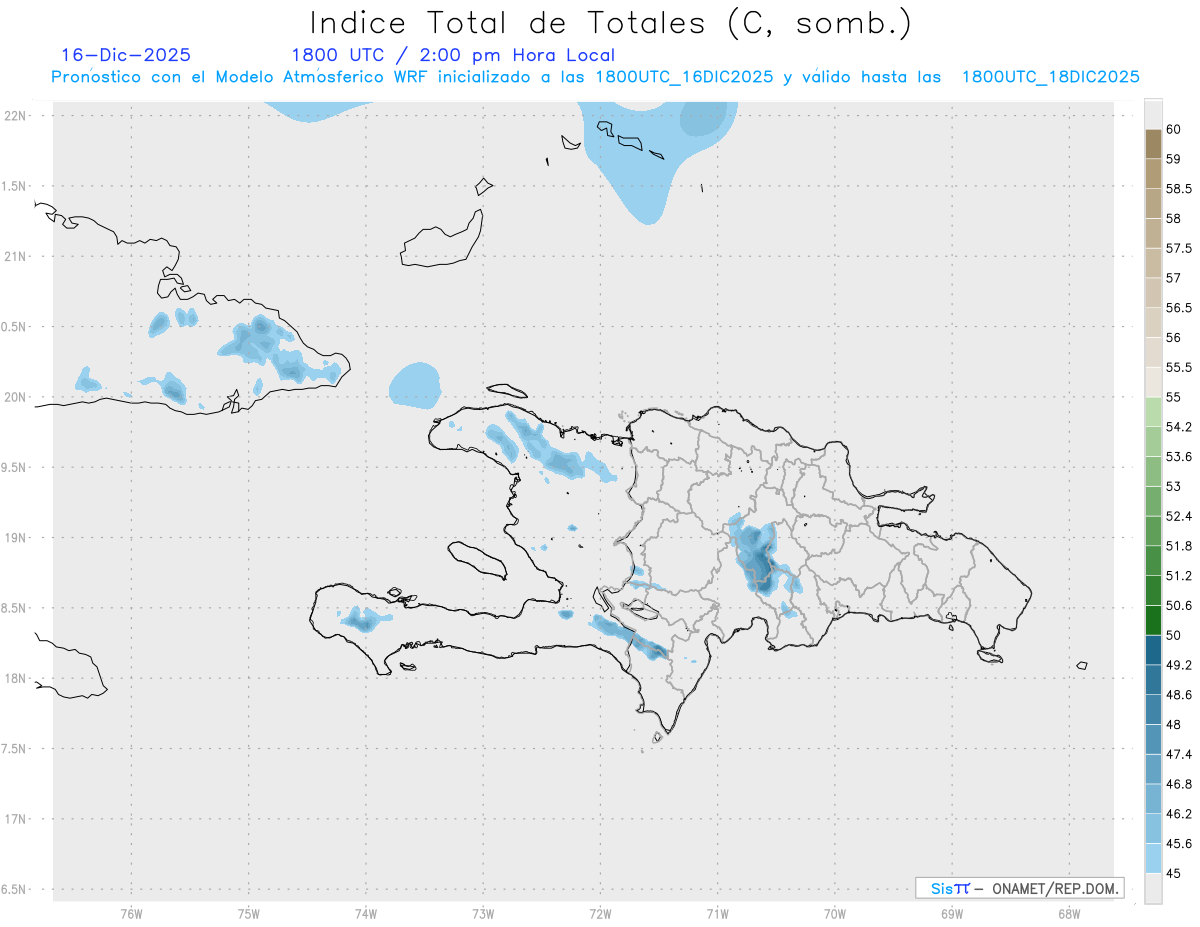Select the date text '16-Dic-2025'
Screen dimensions: 1200x927
126,55
